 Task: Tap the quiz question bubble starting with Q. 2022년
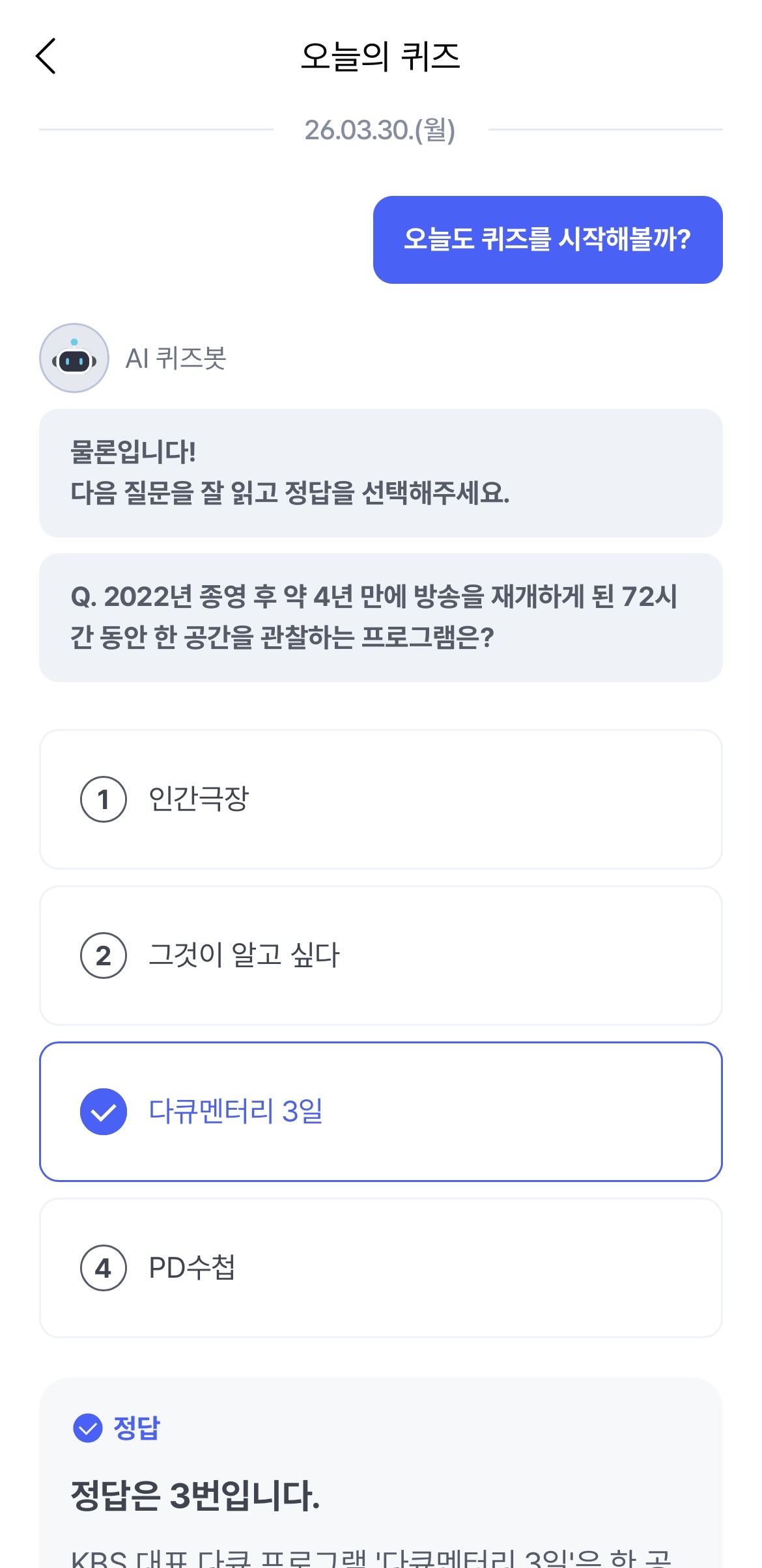click(380, 617)
